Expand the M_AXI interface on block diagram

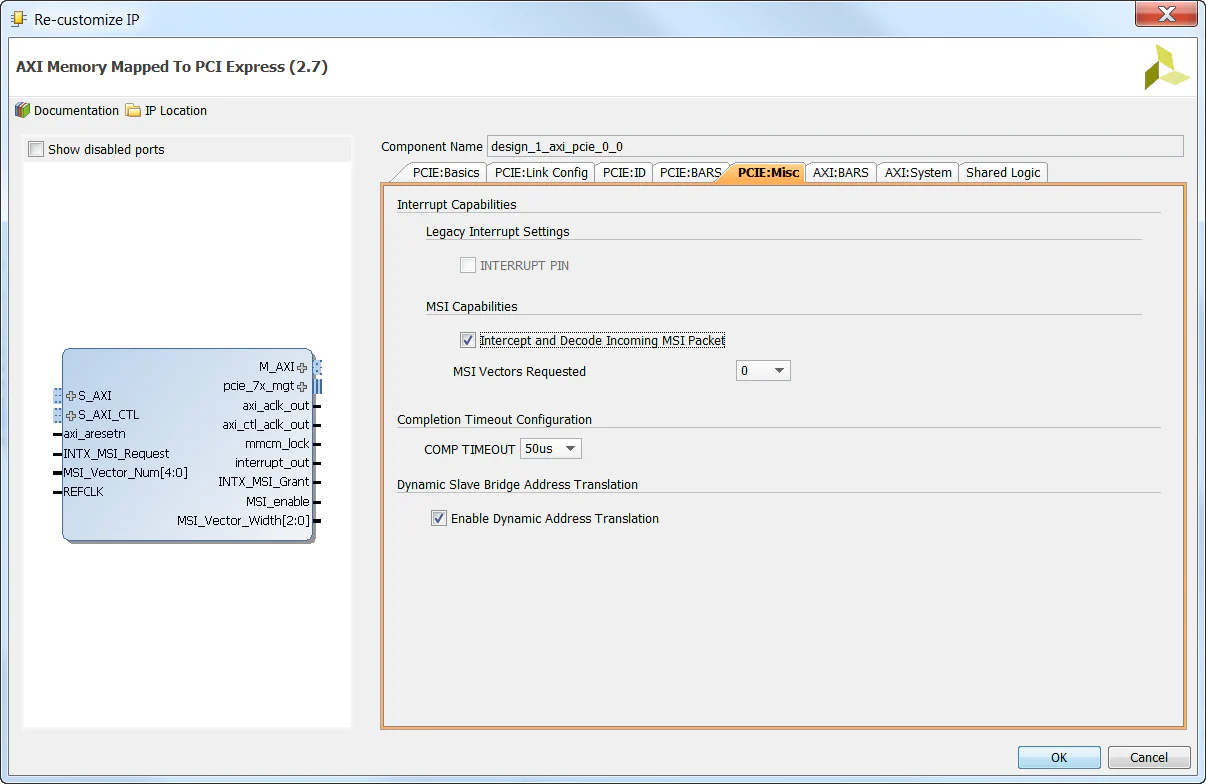point(304,367)
